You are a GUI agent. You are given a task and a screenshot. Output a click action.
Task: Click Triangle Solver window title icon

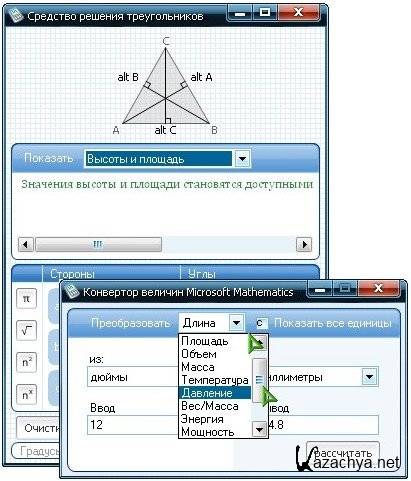(16, 16)
